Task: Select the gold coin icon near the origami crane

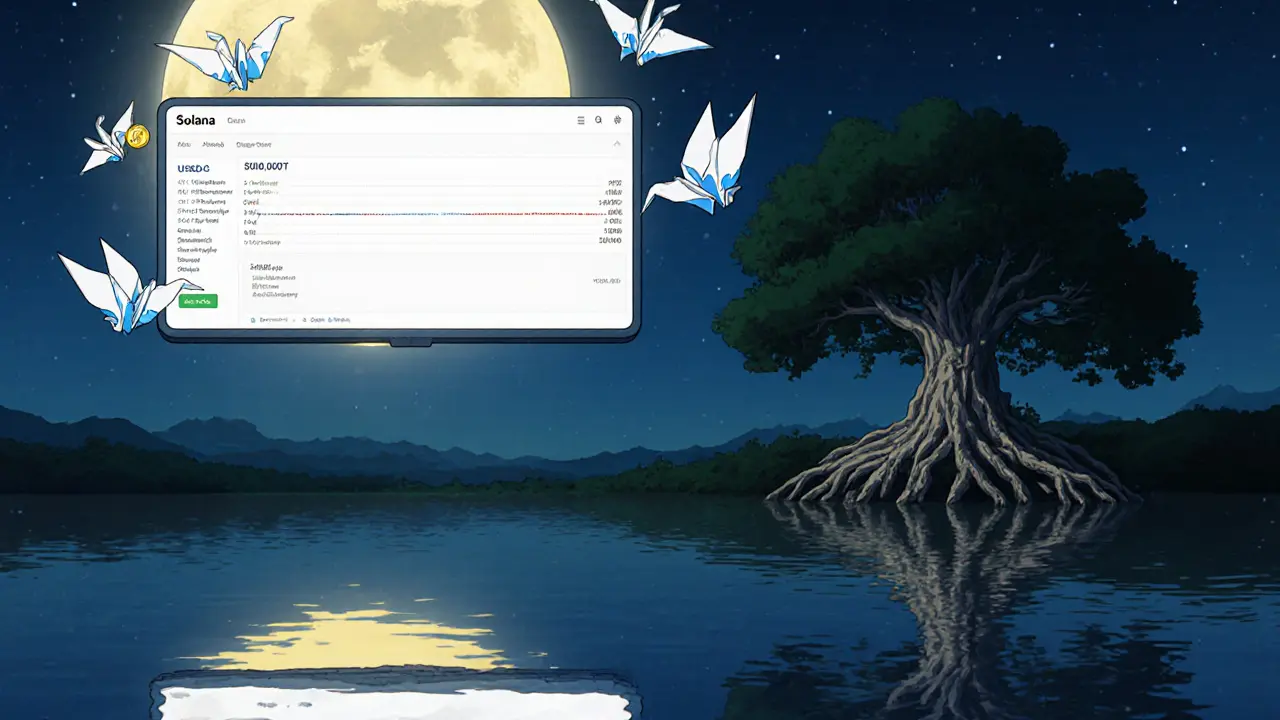Action: coord(137,137)
